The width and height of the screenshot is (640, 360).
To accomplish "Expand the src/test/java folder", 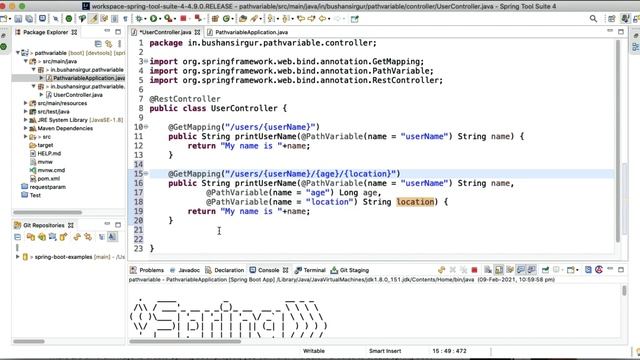I will pos(25,111).
